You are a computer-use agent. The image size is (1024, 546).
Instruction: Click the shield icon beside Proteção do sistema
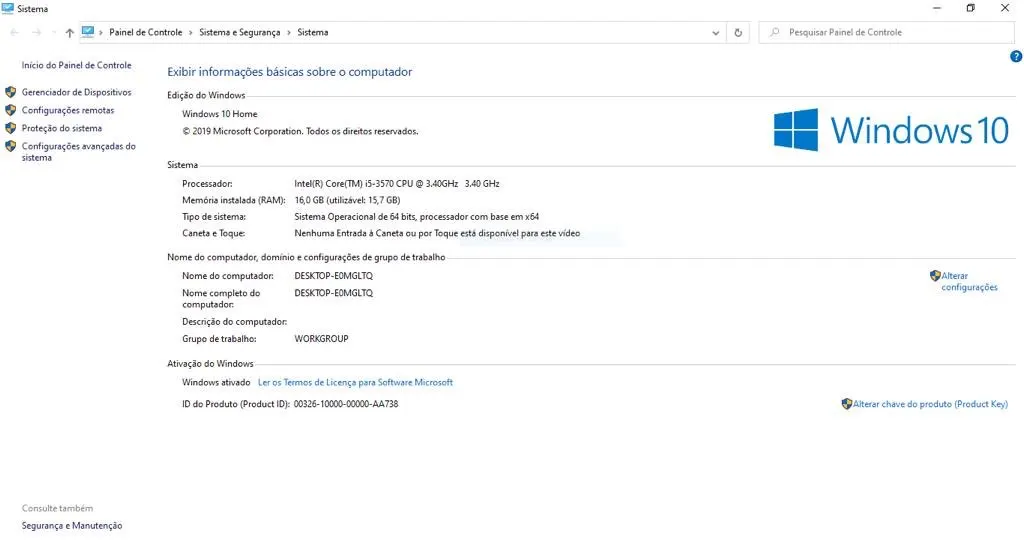(x=10, y=128)
